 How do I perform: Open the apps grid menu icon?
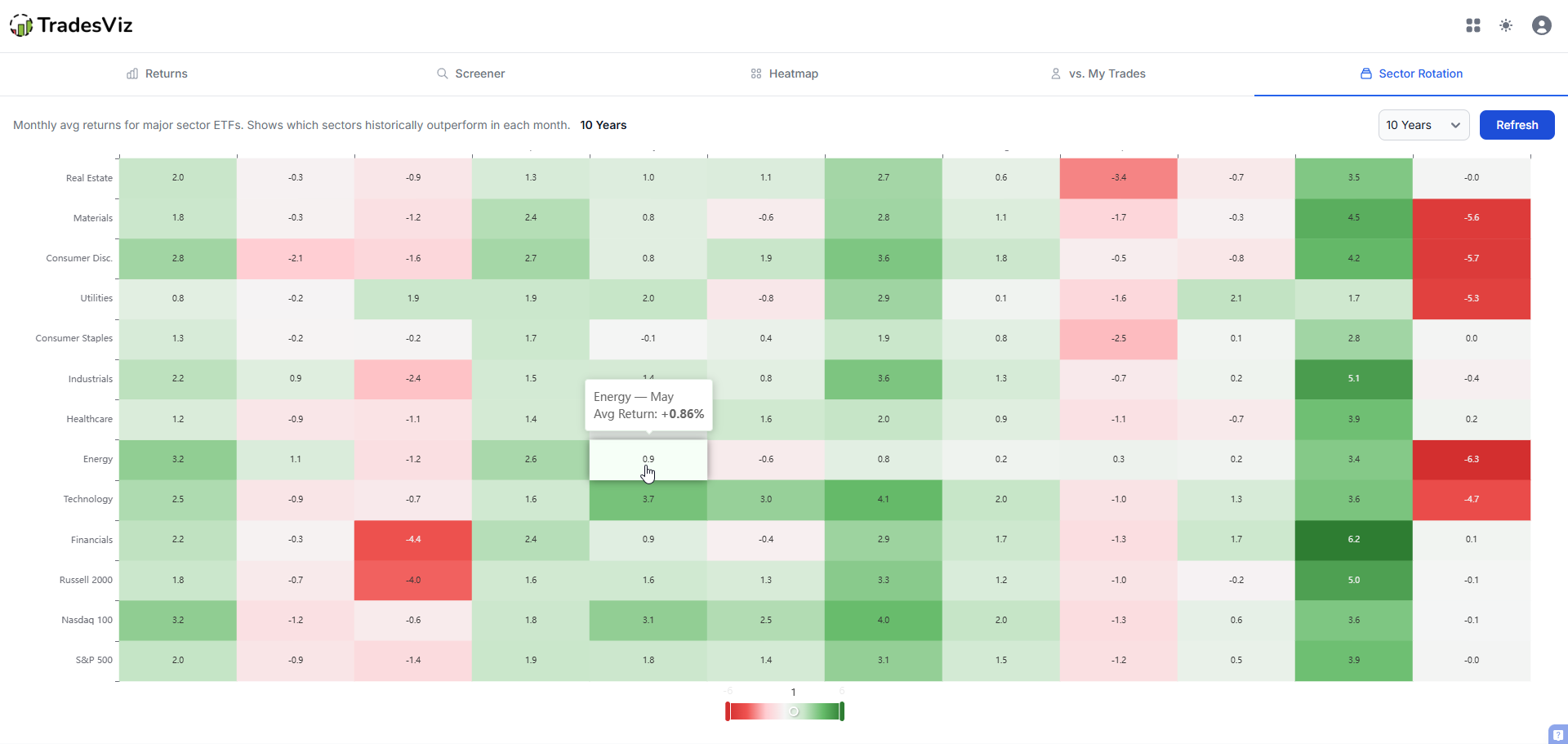pos(1473,25)
